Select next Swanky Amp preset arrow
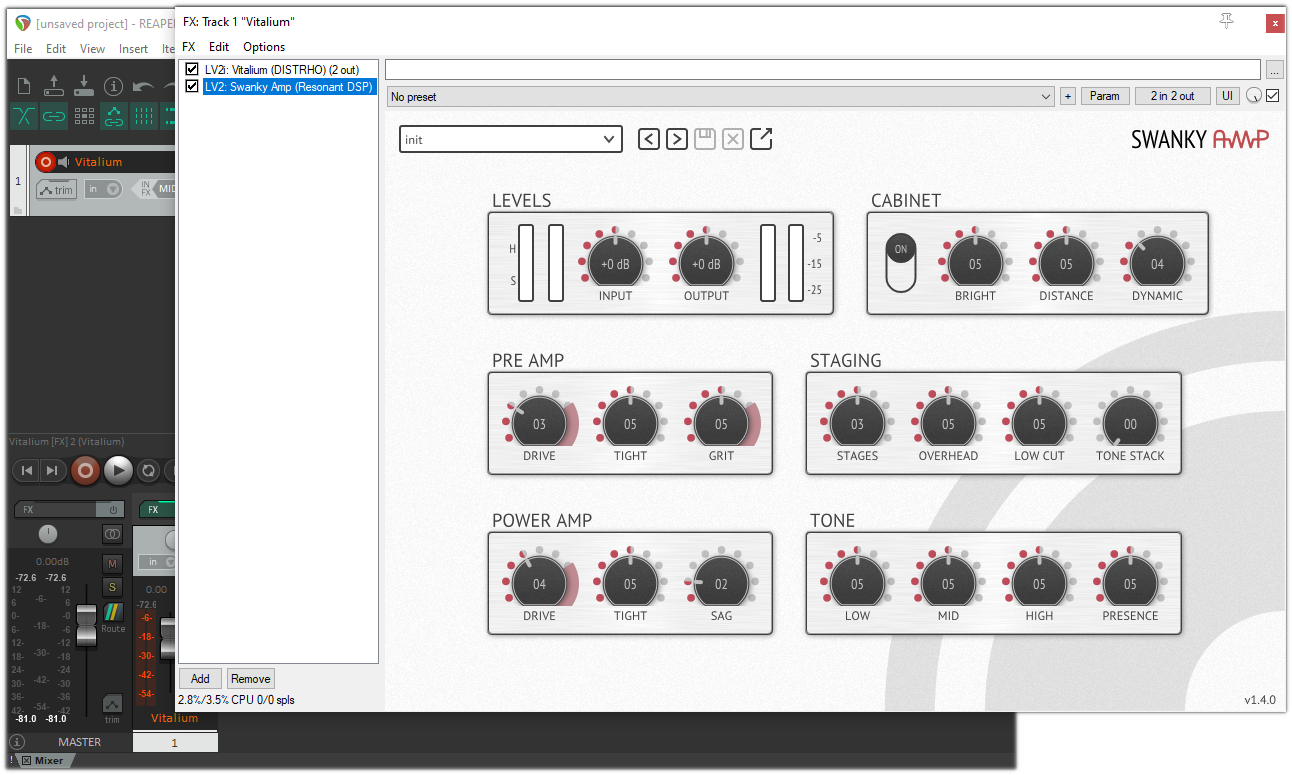The height and width of the screenshot is (775, 1292). point(677,139)
